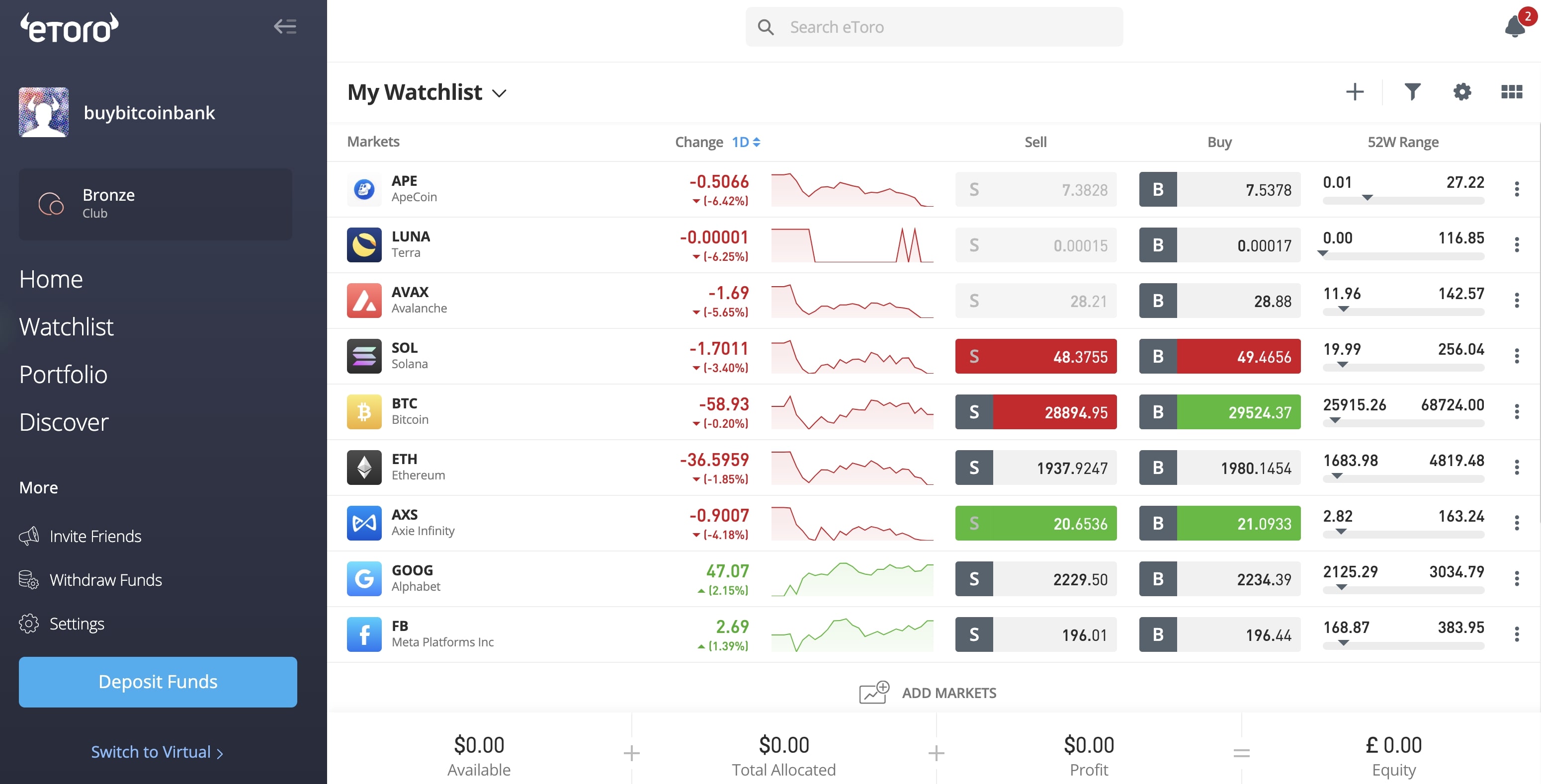Image resolution: width=1541 pixels, height=784 pixels.
Task: Click the APE 52W range bar
Action: tap(1403, 200)
